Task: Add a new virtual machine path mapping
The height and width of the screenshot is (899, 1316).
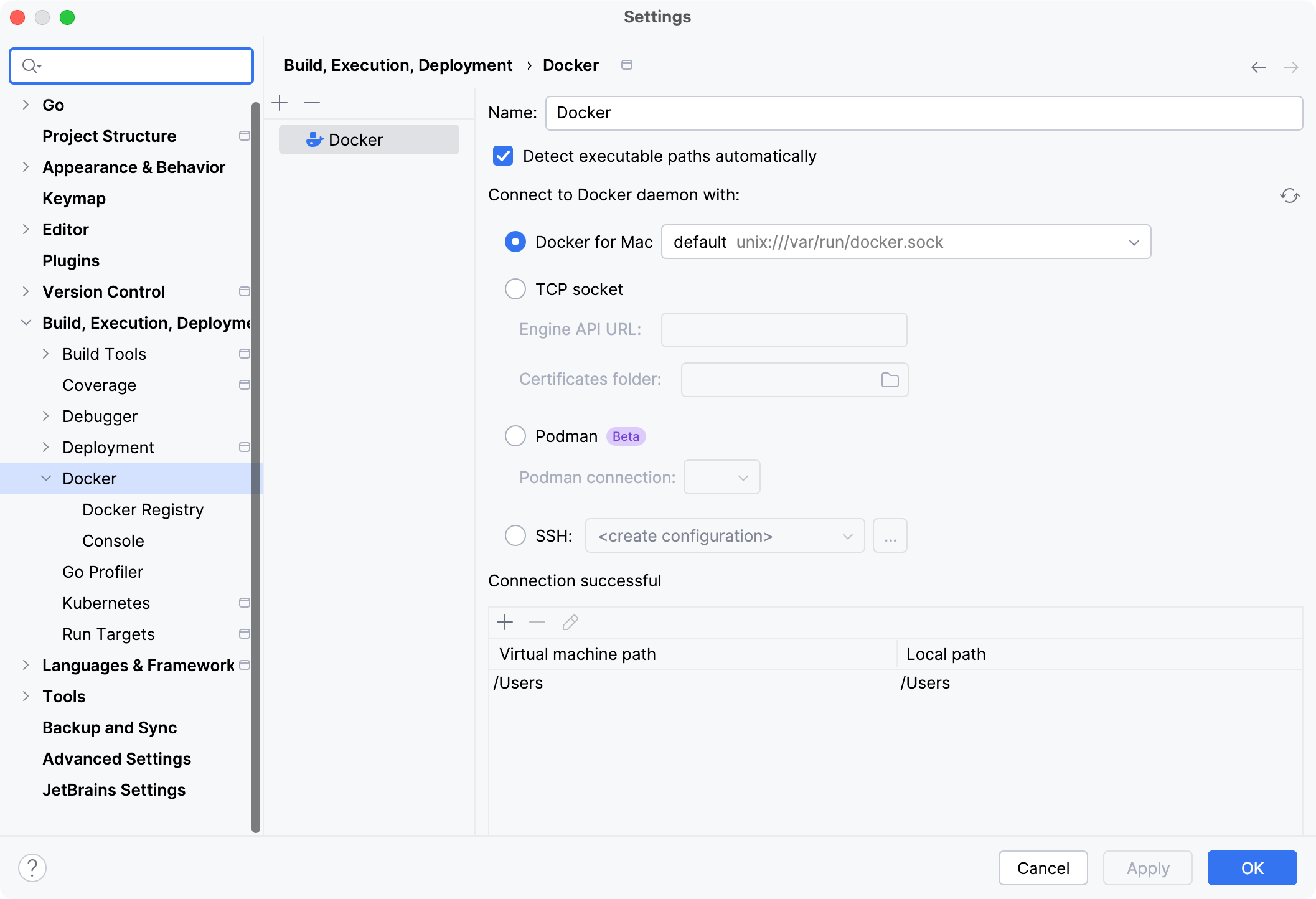Action: click(x=504, y=622)
